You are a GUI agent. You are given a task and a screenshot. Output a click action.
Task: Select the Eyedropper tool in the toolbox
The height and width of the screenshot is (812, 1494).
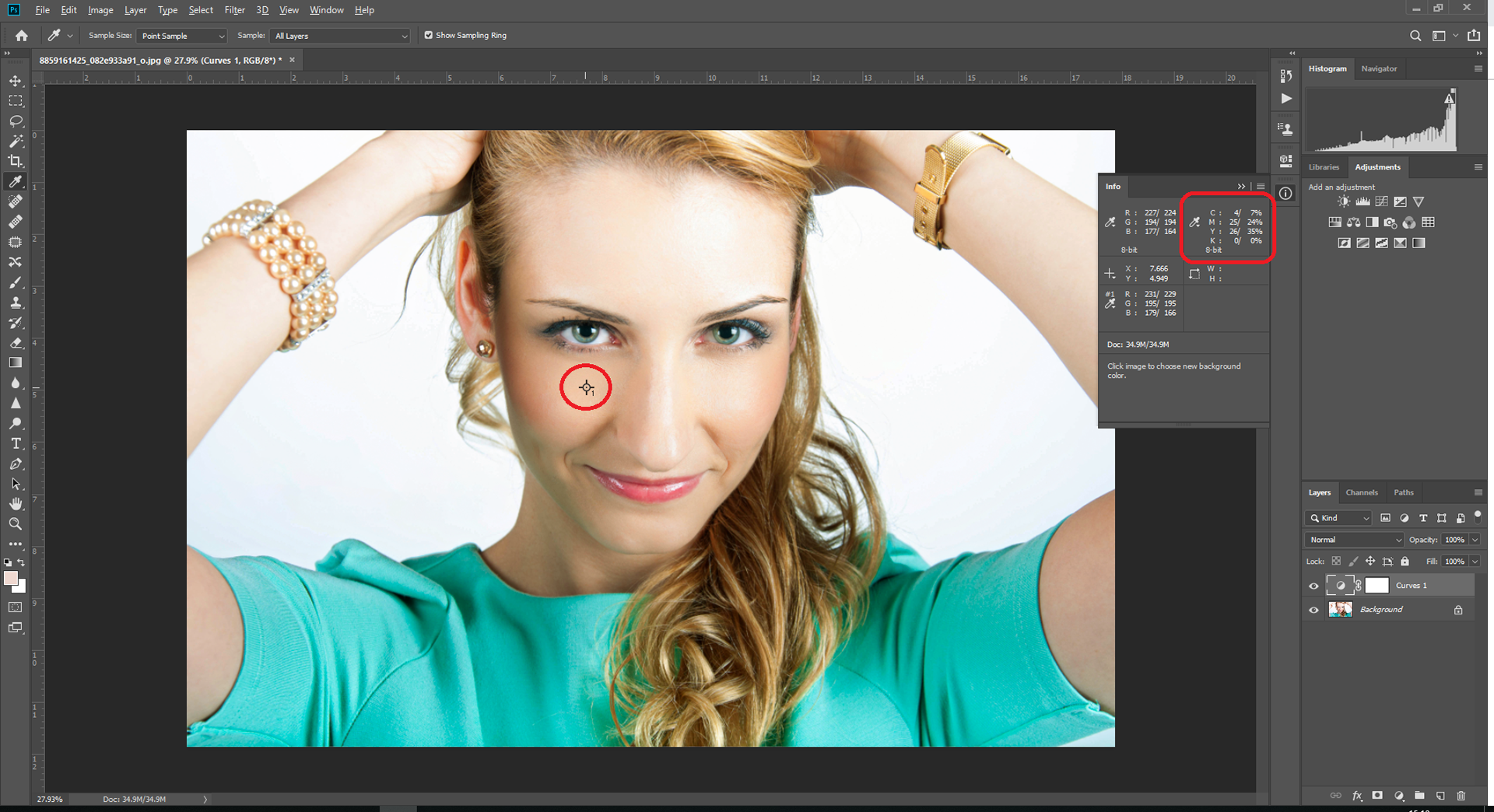16,181
